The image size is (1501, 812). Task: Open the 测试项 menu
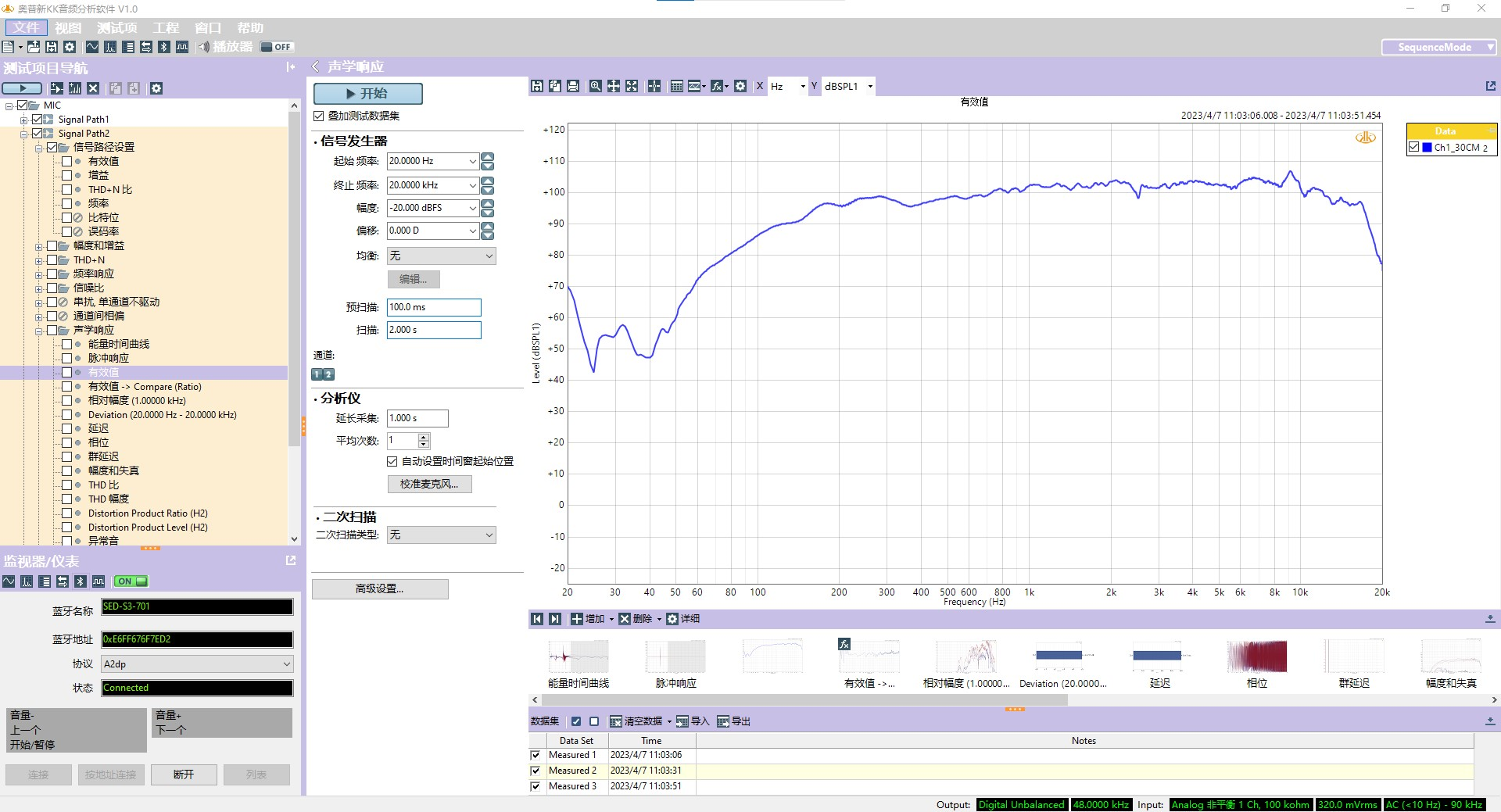(x=117, y=27)
